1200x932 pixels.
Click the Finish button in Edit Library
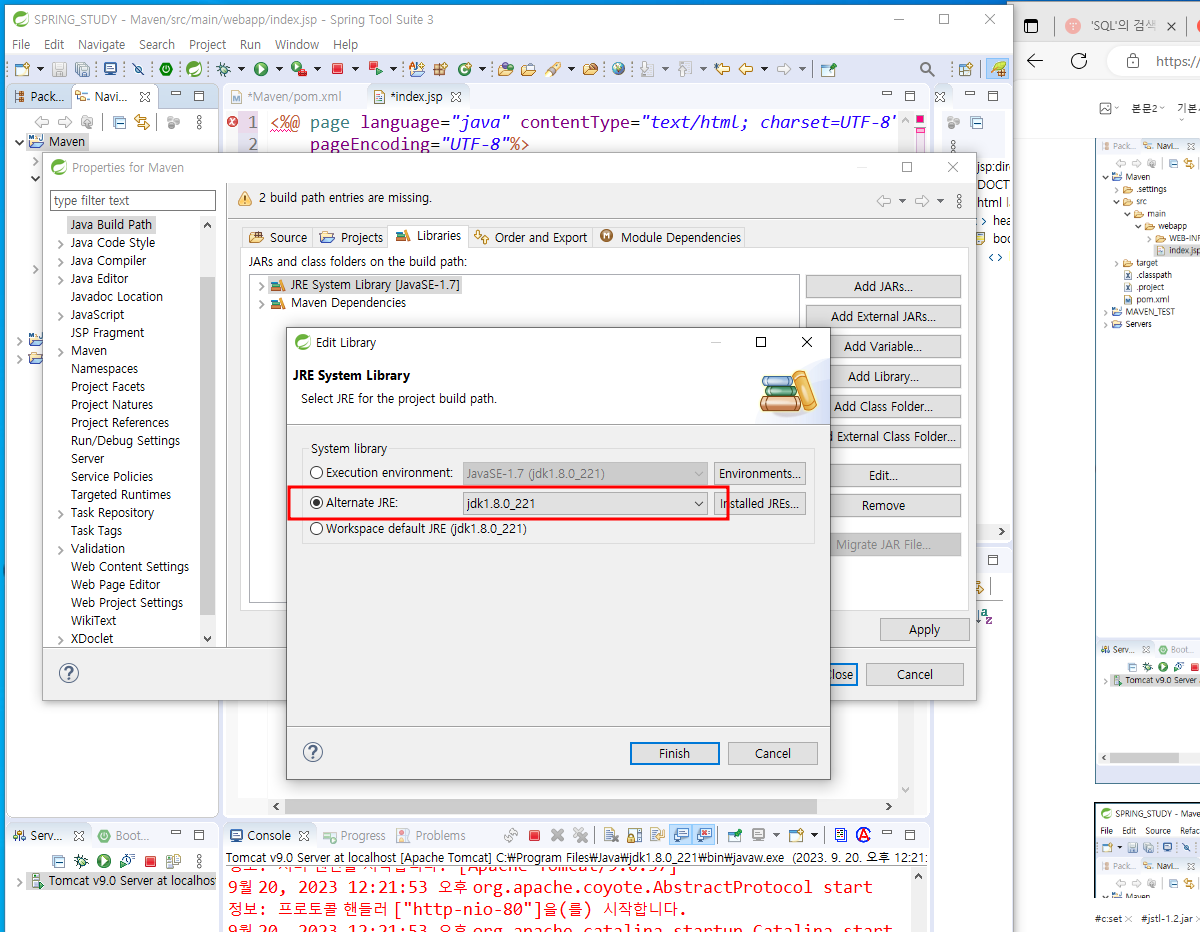674,753
